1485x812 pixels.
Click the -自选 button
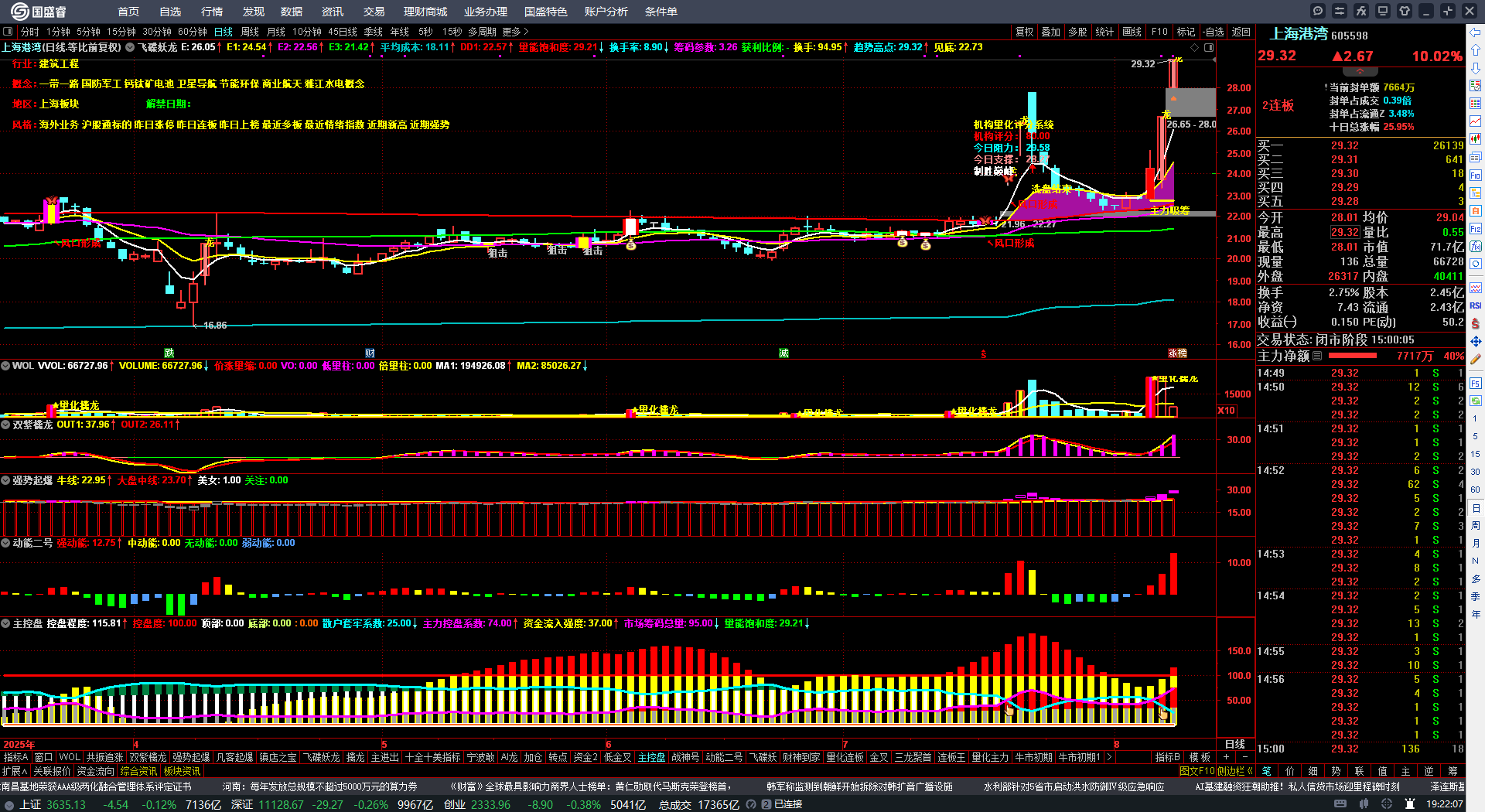pos(1214,32)
